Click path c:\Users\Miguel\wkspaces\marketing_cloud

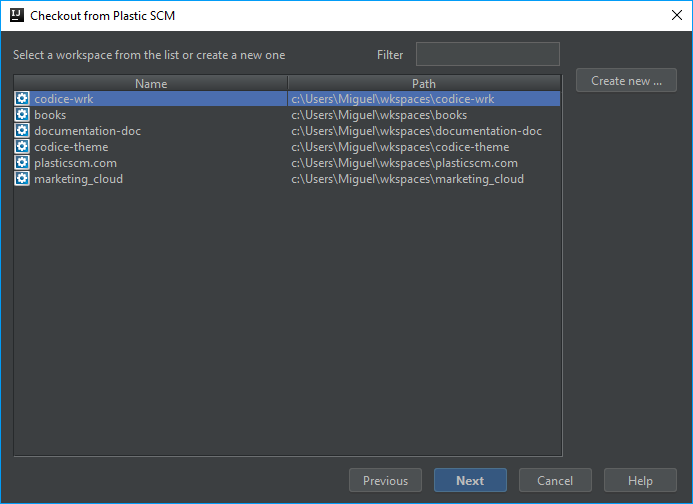[407, 179]
